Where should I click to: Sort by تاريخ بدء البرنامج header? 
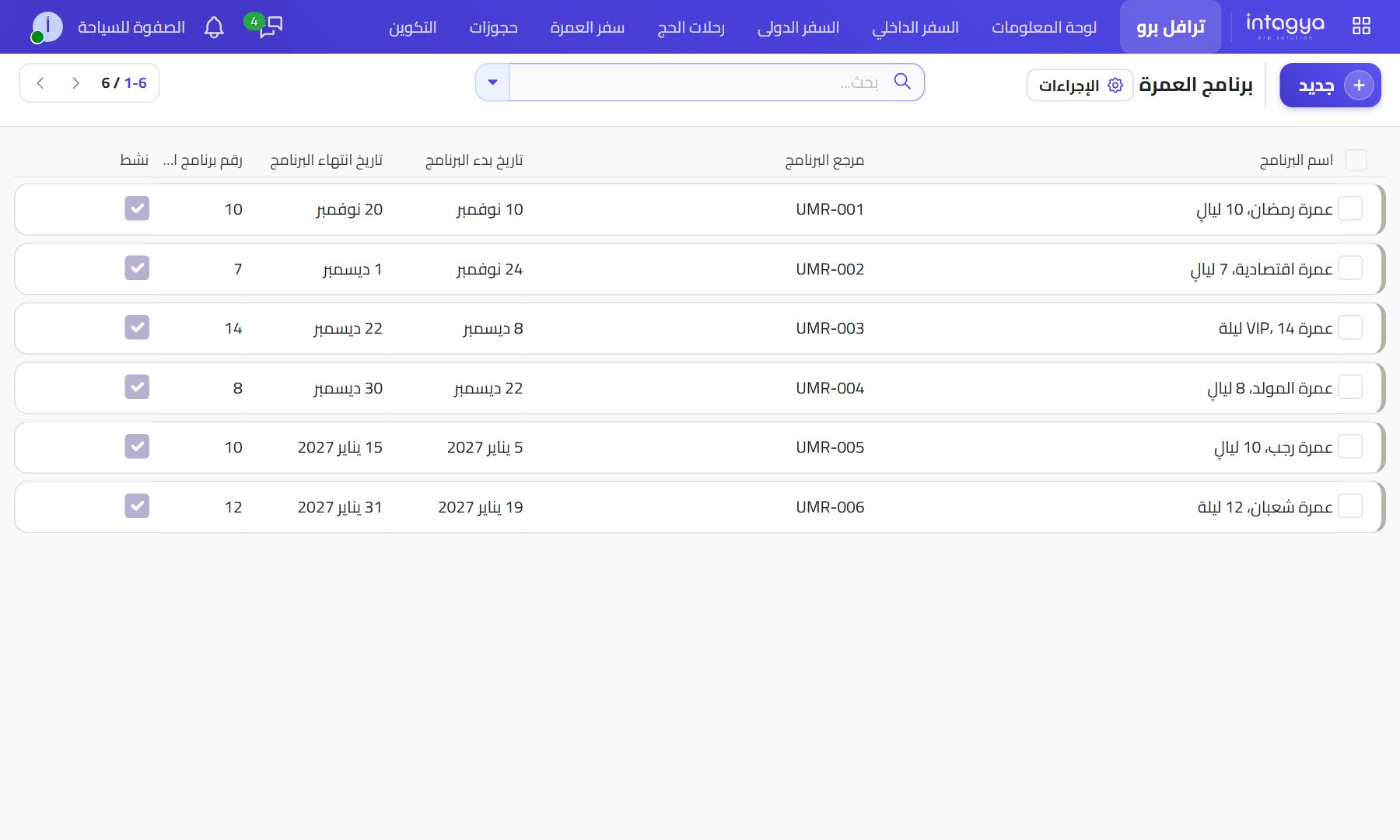(474, 160)
